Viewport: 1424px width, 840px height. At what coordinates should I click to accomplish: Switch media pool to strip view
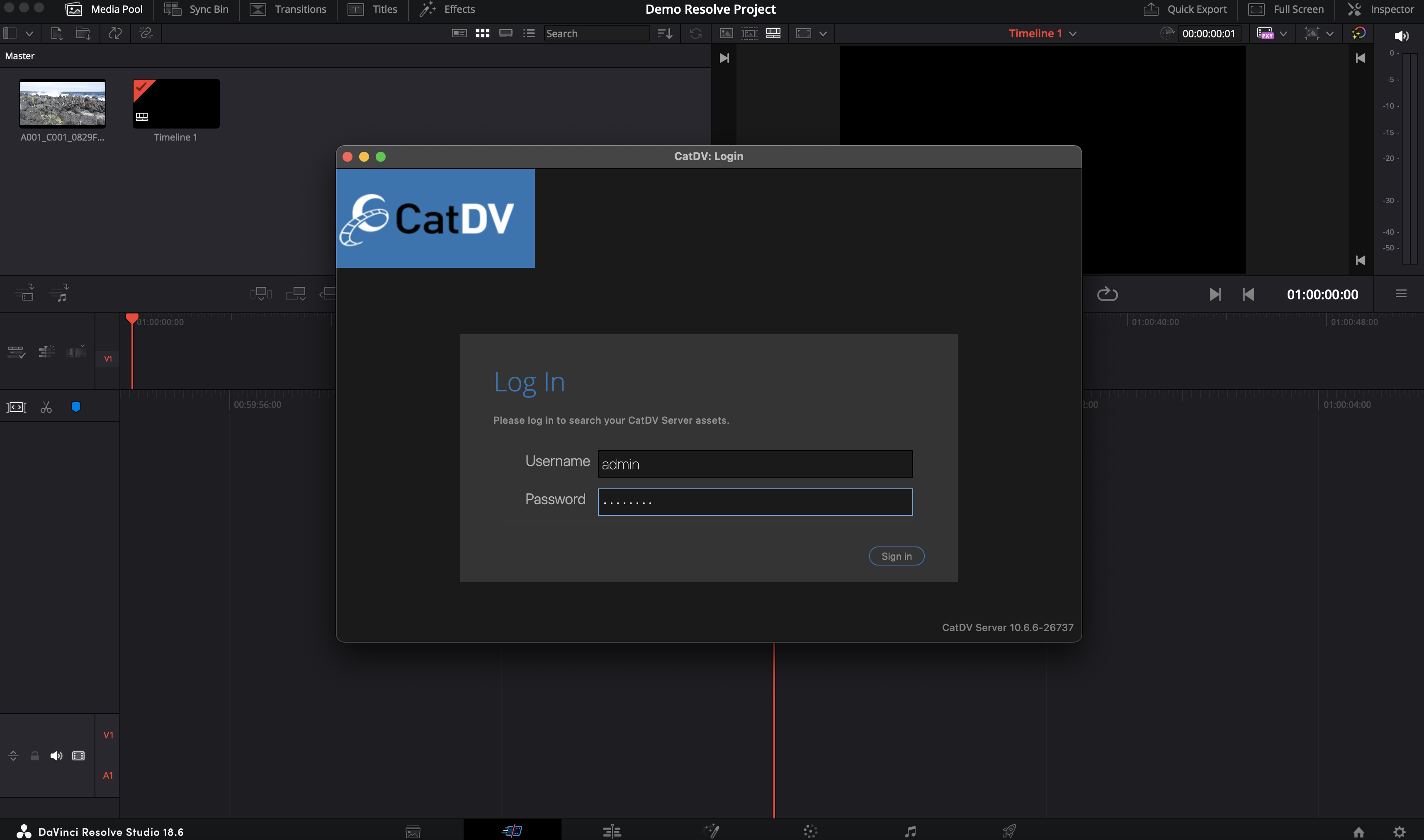point(505,34)
